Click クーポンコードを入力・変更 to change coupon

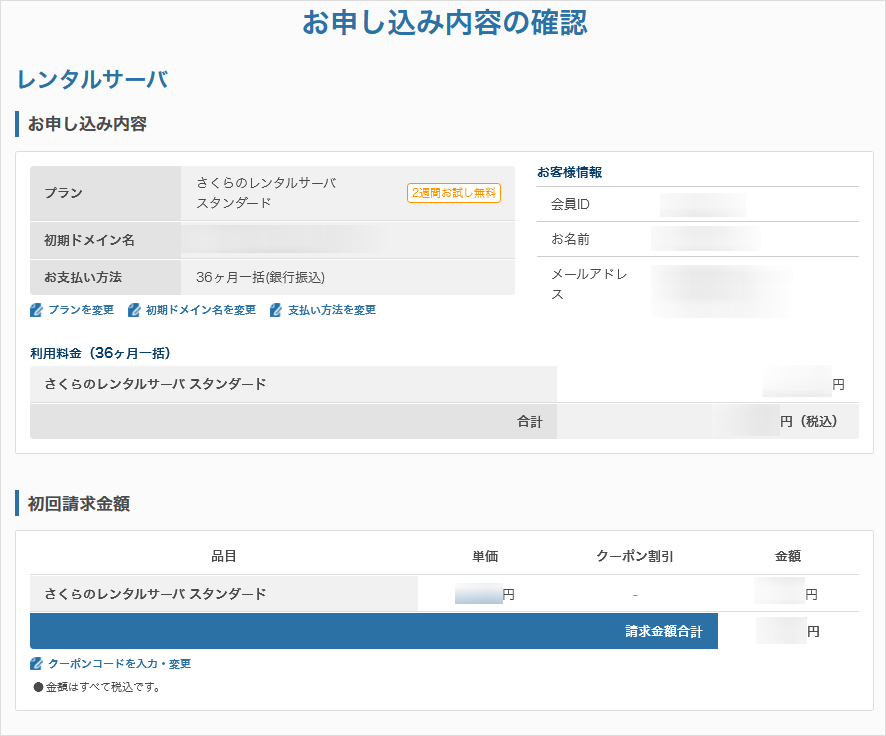point(117,663)
